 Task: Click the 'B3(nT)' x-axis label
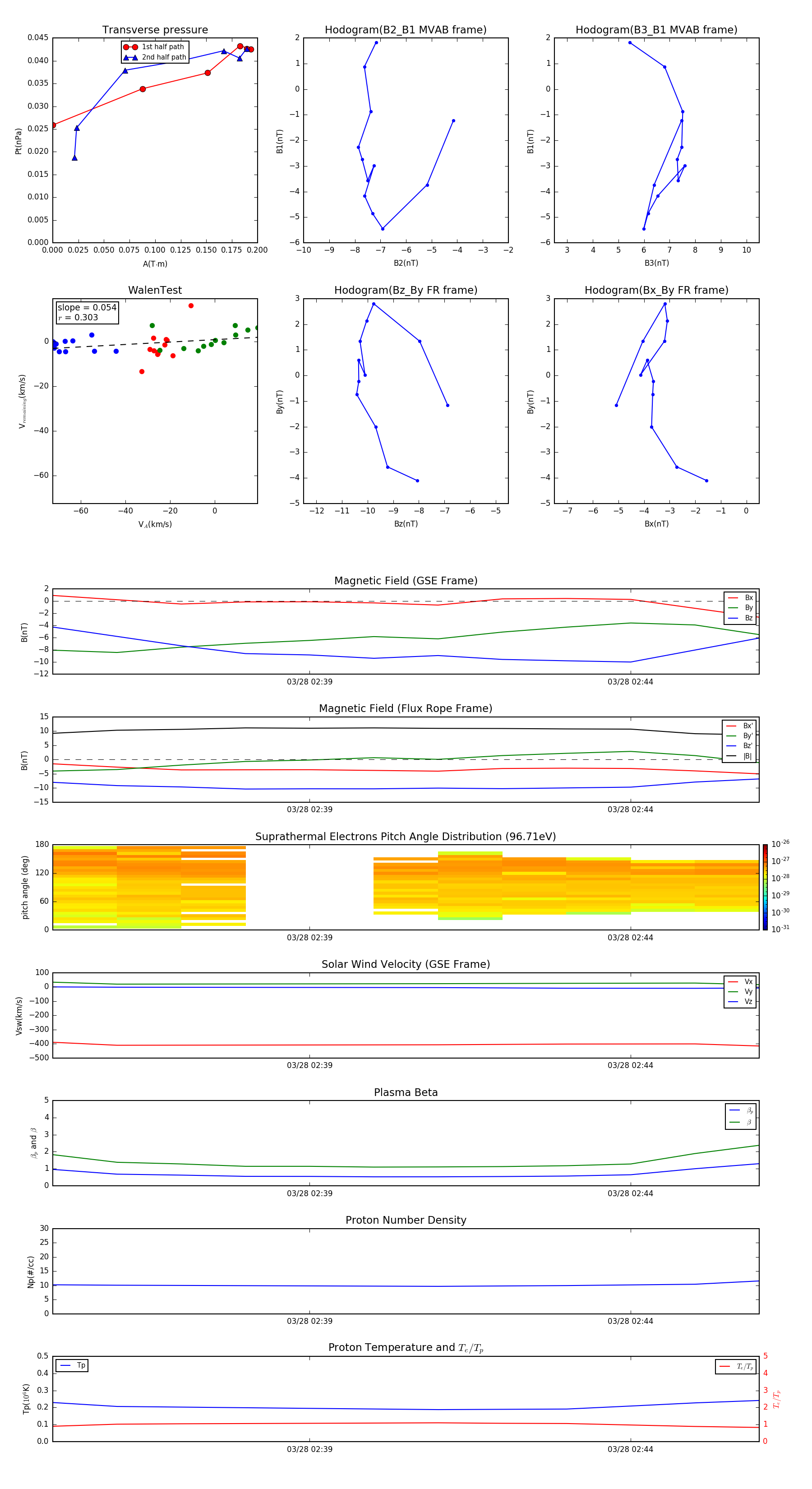click(656, 263)
